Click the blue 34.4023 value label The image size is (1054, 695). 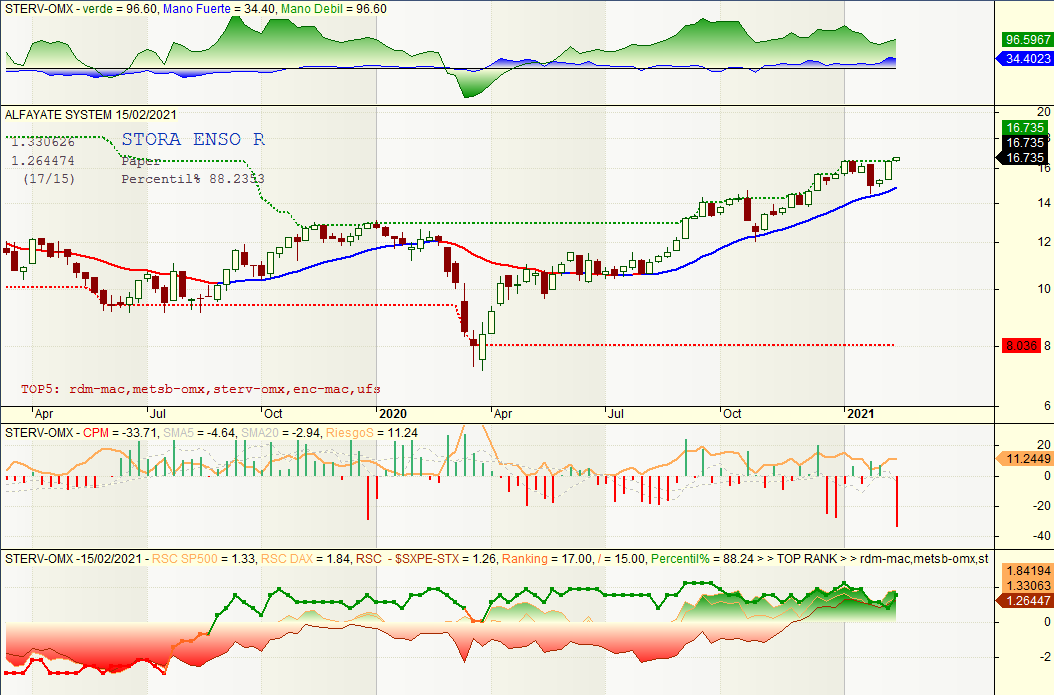pos(1024,58)
